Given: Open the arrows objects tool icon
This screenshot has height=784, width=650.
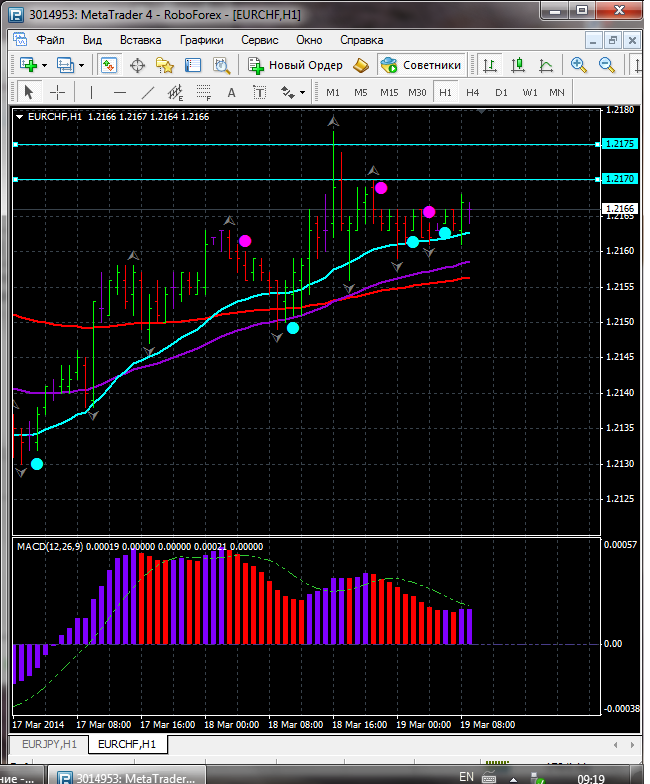Looking at the screenshot, I should click(288, 92).
